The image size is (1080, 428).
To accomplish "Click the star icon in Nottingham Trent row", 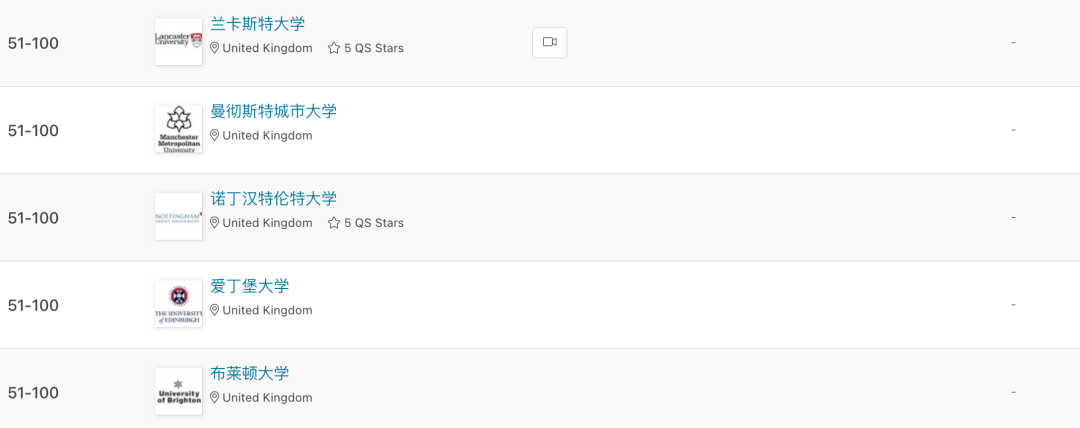I will click(334, 223).
